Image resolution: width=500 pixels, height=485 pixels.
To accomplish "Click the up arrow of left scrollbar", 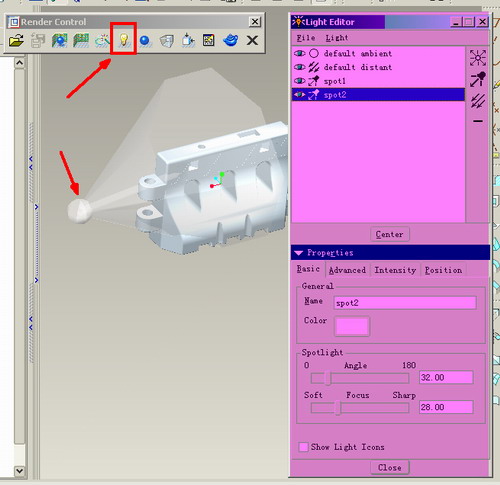I will click(x=20, y=63).
